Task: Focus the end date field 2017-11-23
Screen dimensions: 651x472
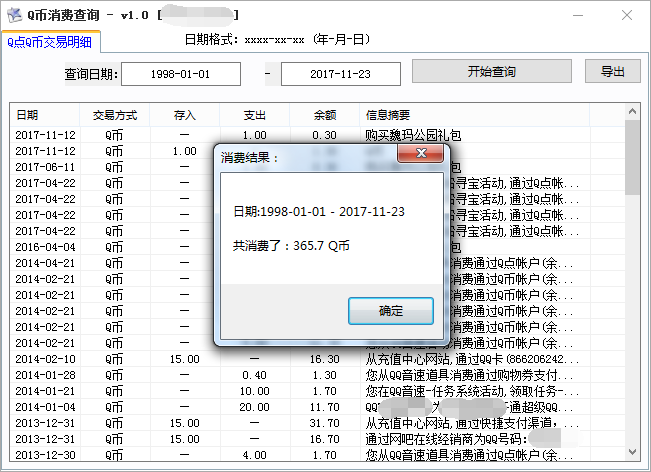Action: [340, 74]
